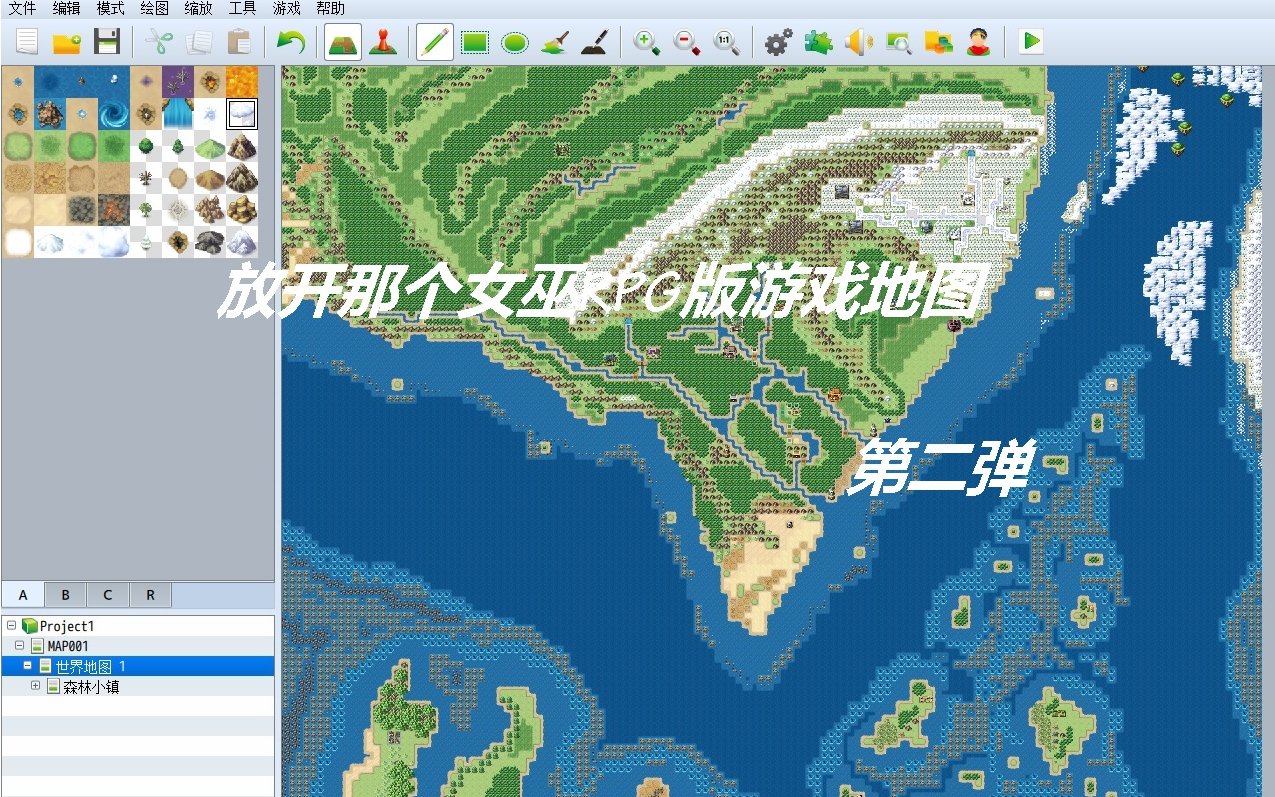1275x797 pixels.
Task: Click the 1:1 actual size zoom icon
Action: tap(727, 42)
